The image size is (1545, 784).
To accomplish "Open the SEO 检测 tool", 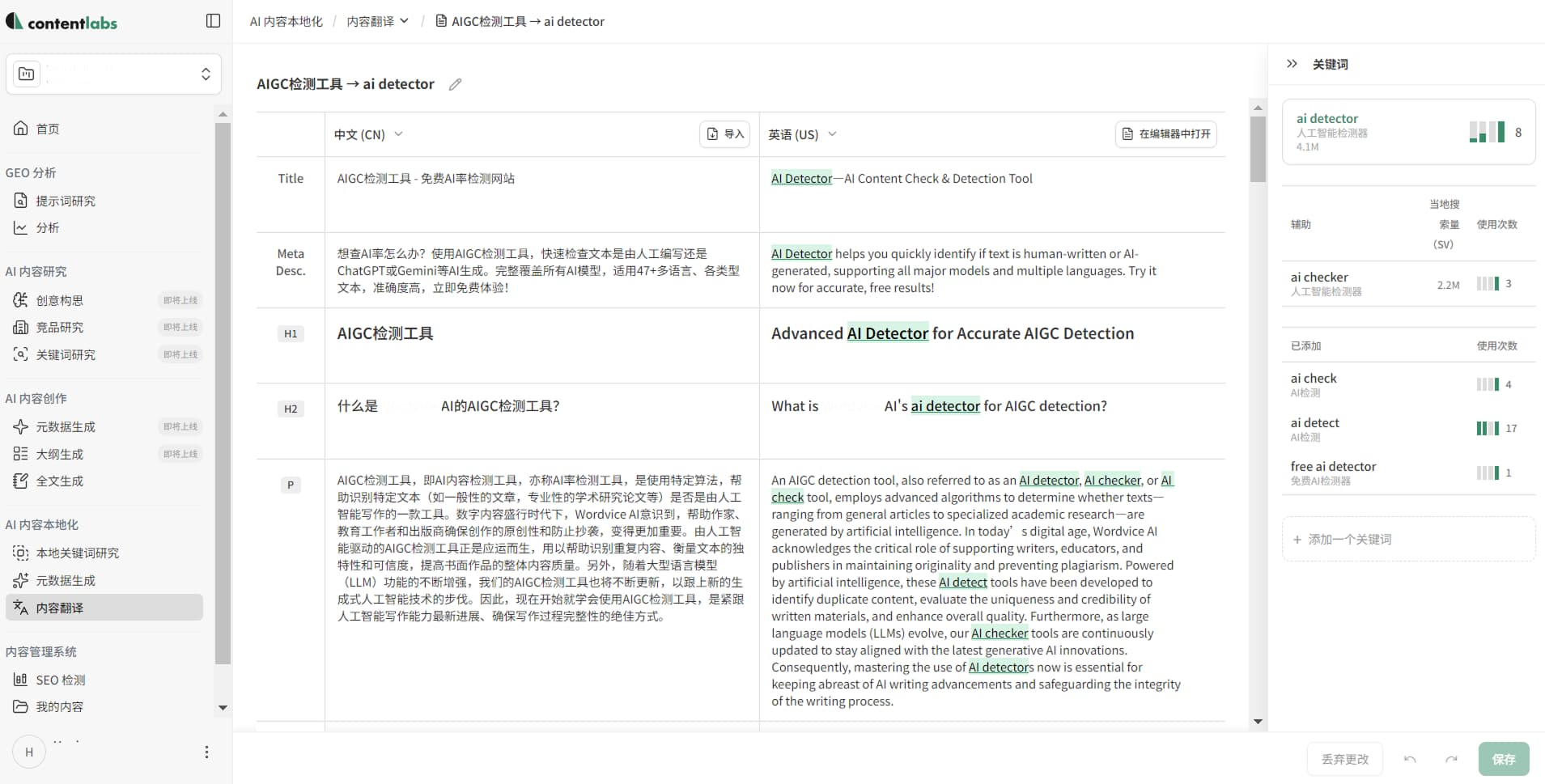I will pos(60,680).
